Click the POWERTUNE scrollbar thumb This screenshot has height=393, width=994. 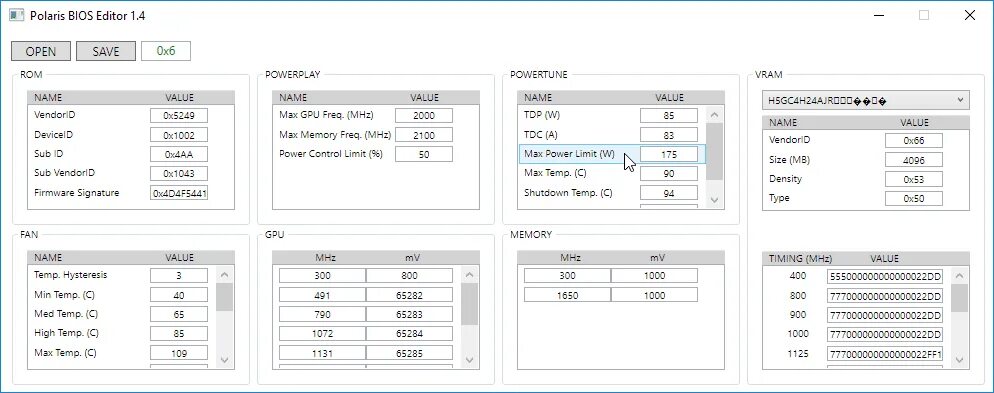coord(714,151)
